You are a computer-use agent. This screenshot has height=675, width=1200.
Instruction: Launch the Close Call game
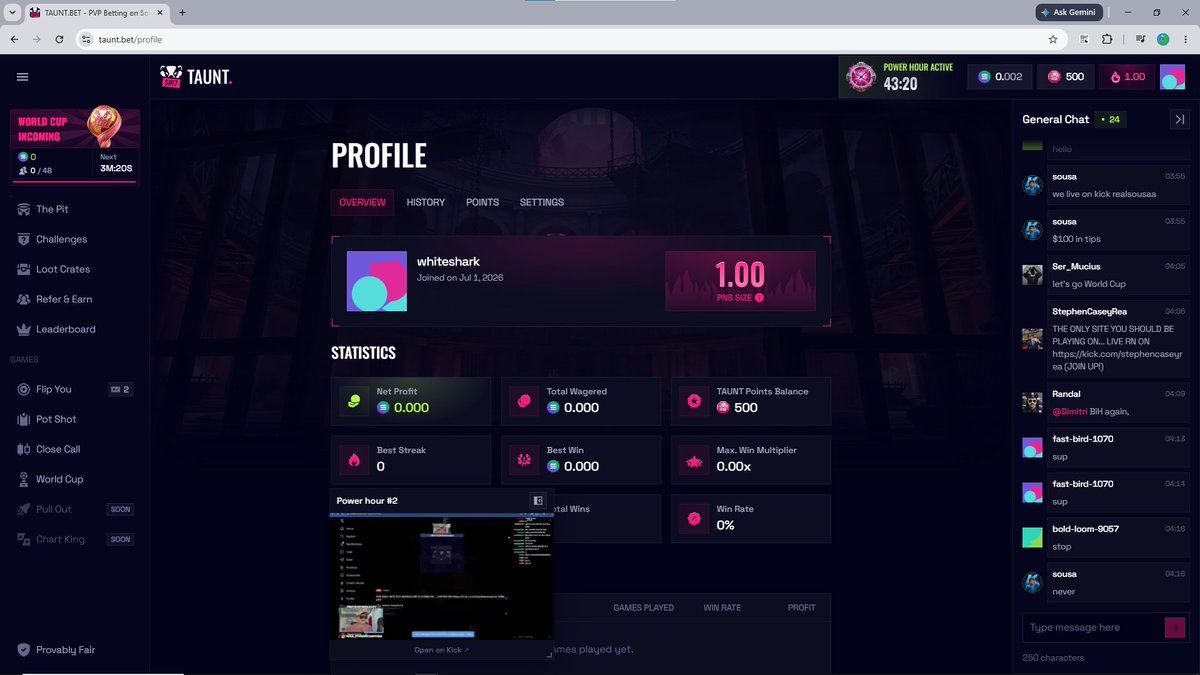[58, 449]
